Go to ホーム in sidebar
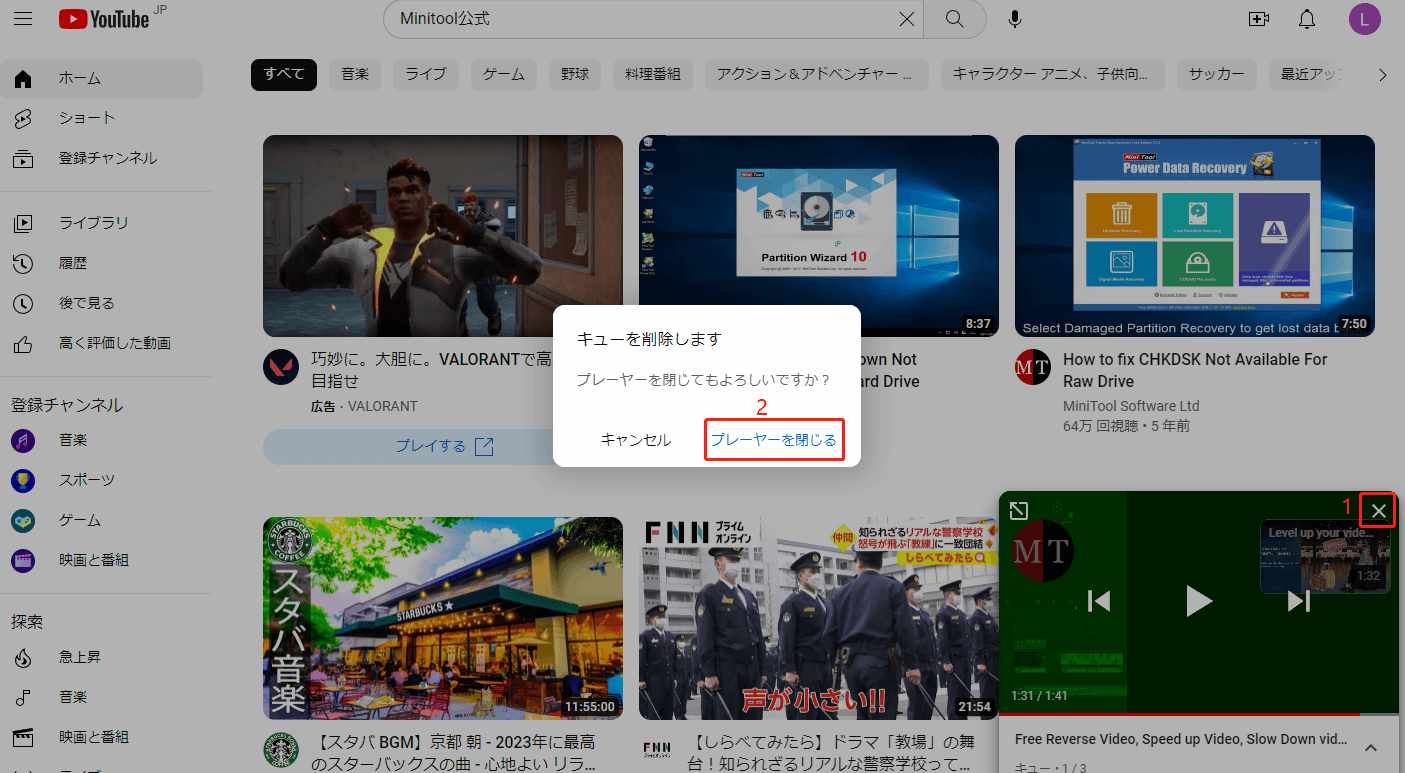The image size is (1405, 773). 102,78
